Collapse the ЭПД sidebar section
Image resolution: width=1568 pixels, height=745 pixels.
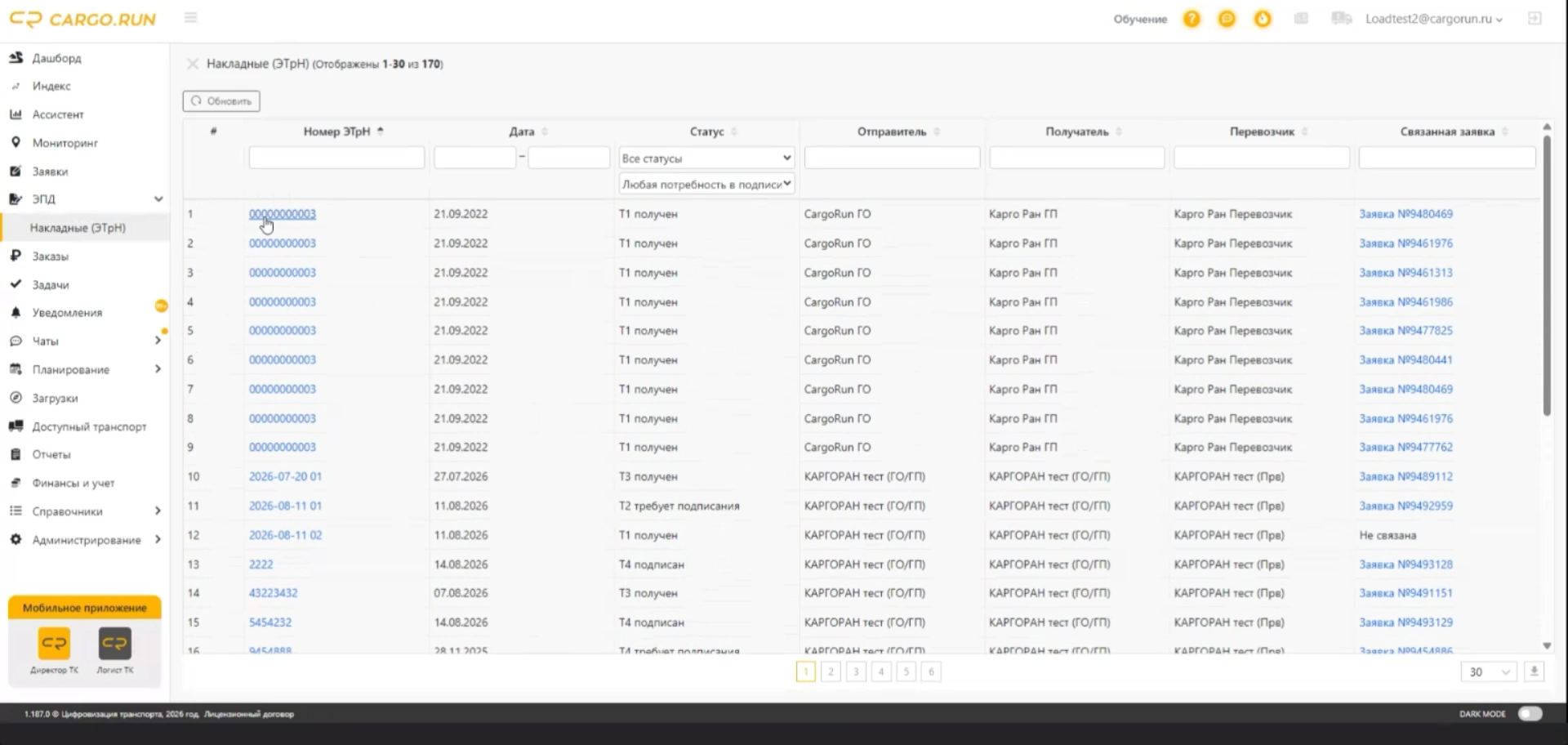click(158, 199)
